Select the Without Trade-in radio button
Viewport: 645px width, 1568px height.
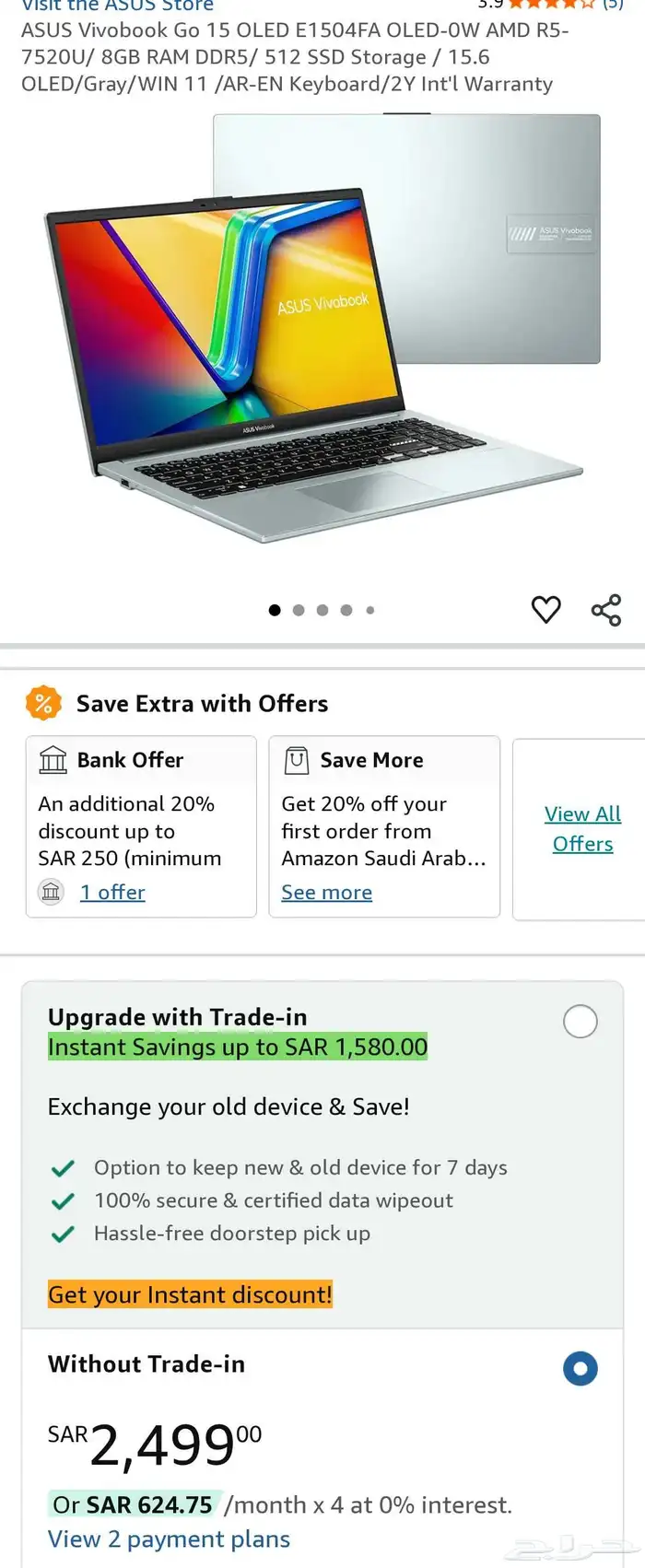(x=580, y=1368)
